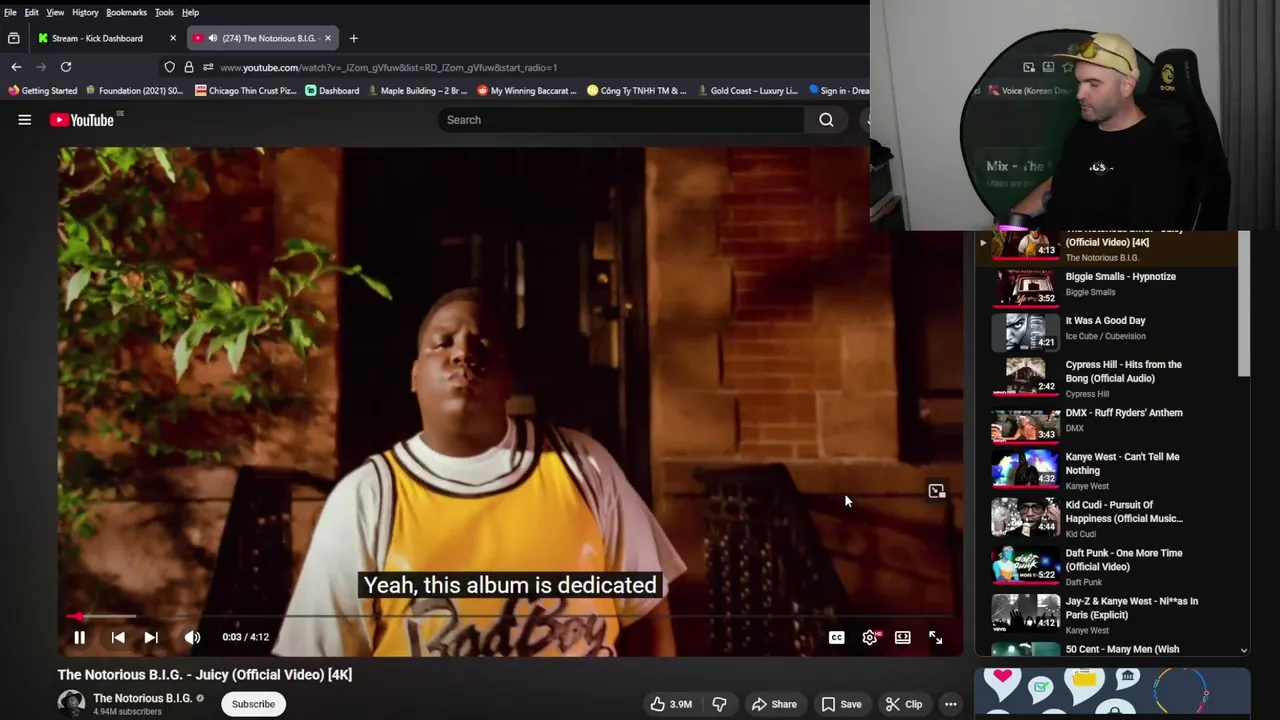
Task: Open the Firefox tab overview sidebar icon
Action: coord(13,38)
